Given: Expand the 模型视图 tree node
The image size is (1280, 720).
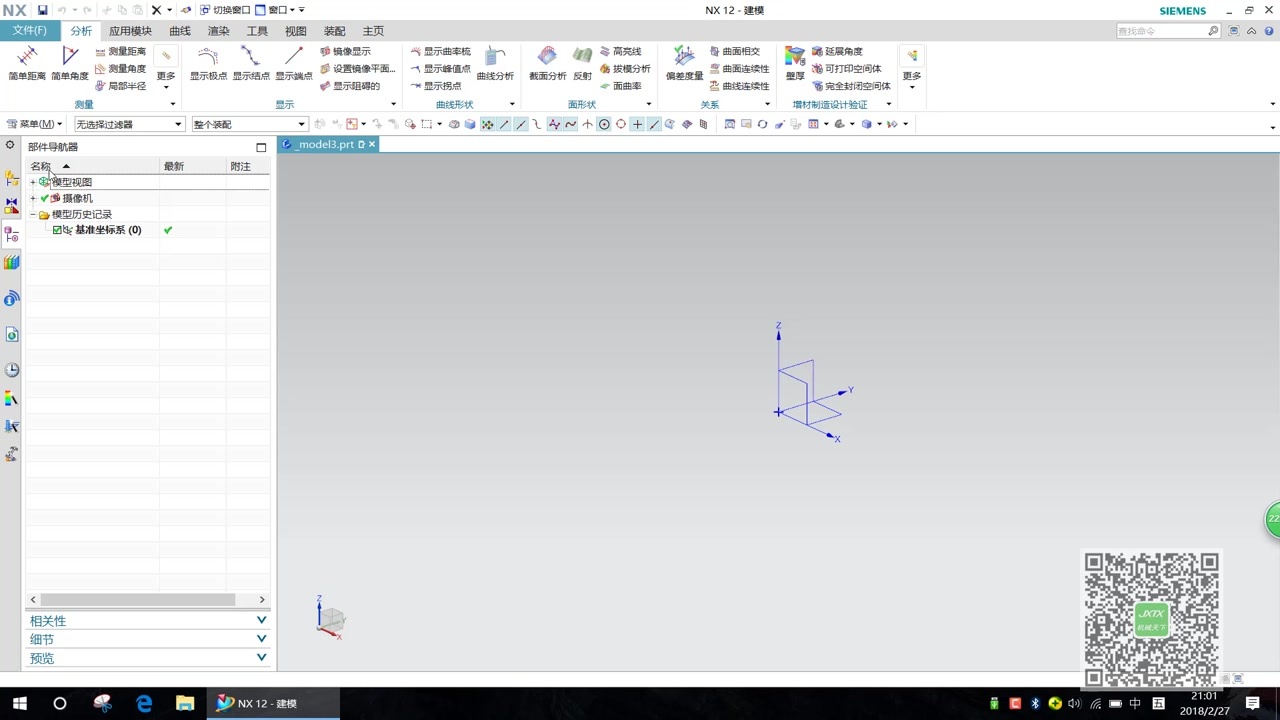Looking at the screenshot, I should [x=33, y=182].
